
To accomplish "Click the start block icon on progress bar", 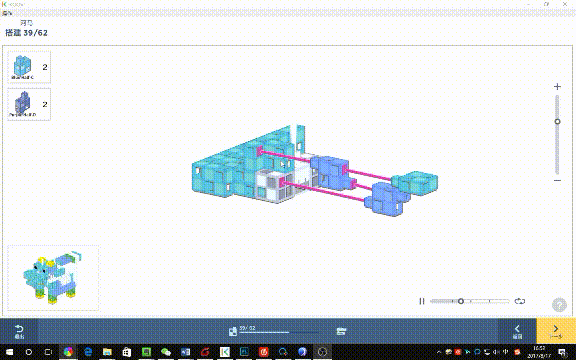I will 233,331.
